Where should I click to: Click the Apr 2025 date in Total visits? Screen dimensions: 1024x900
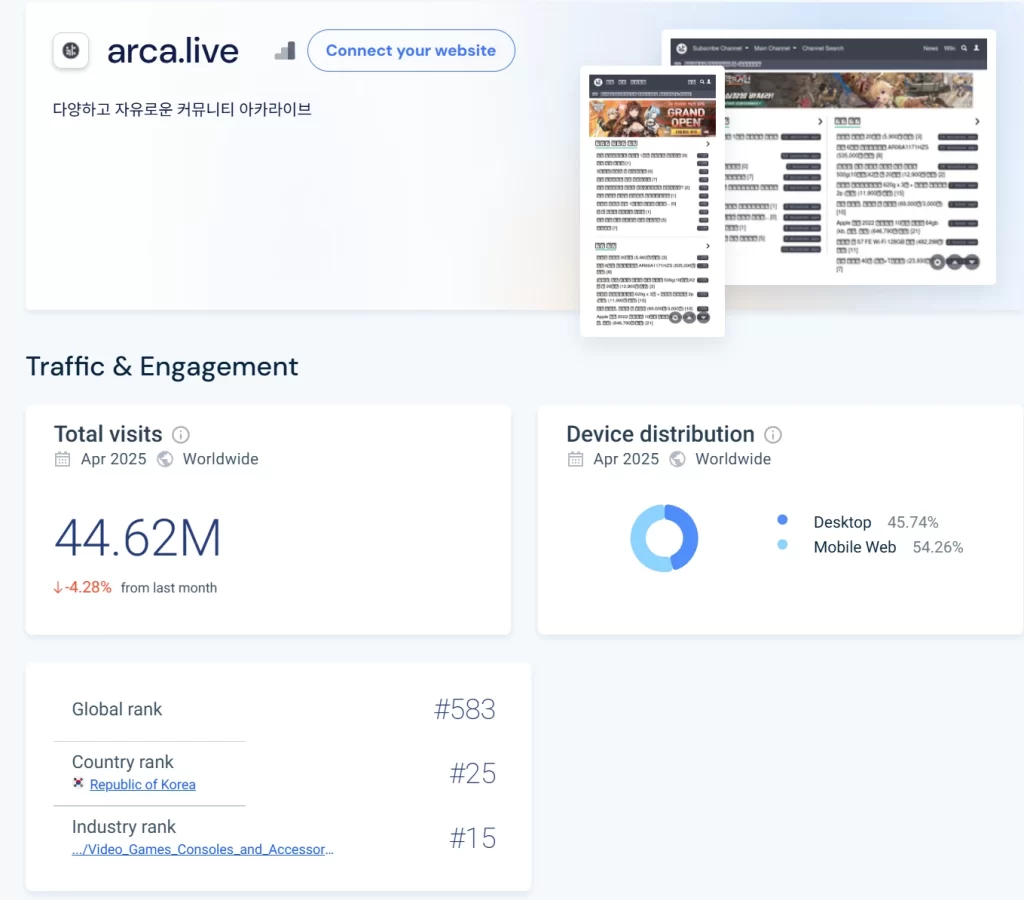click(114, 459)
